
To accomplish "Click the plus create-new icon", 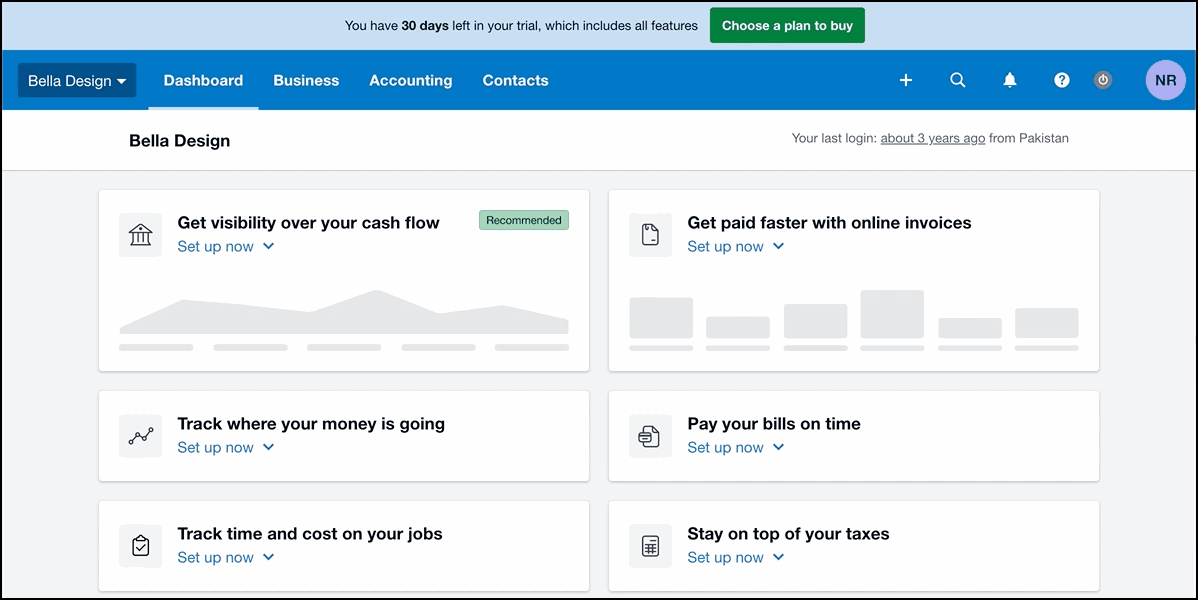I will [905, 80].
